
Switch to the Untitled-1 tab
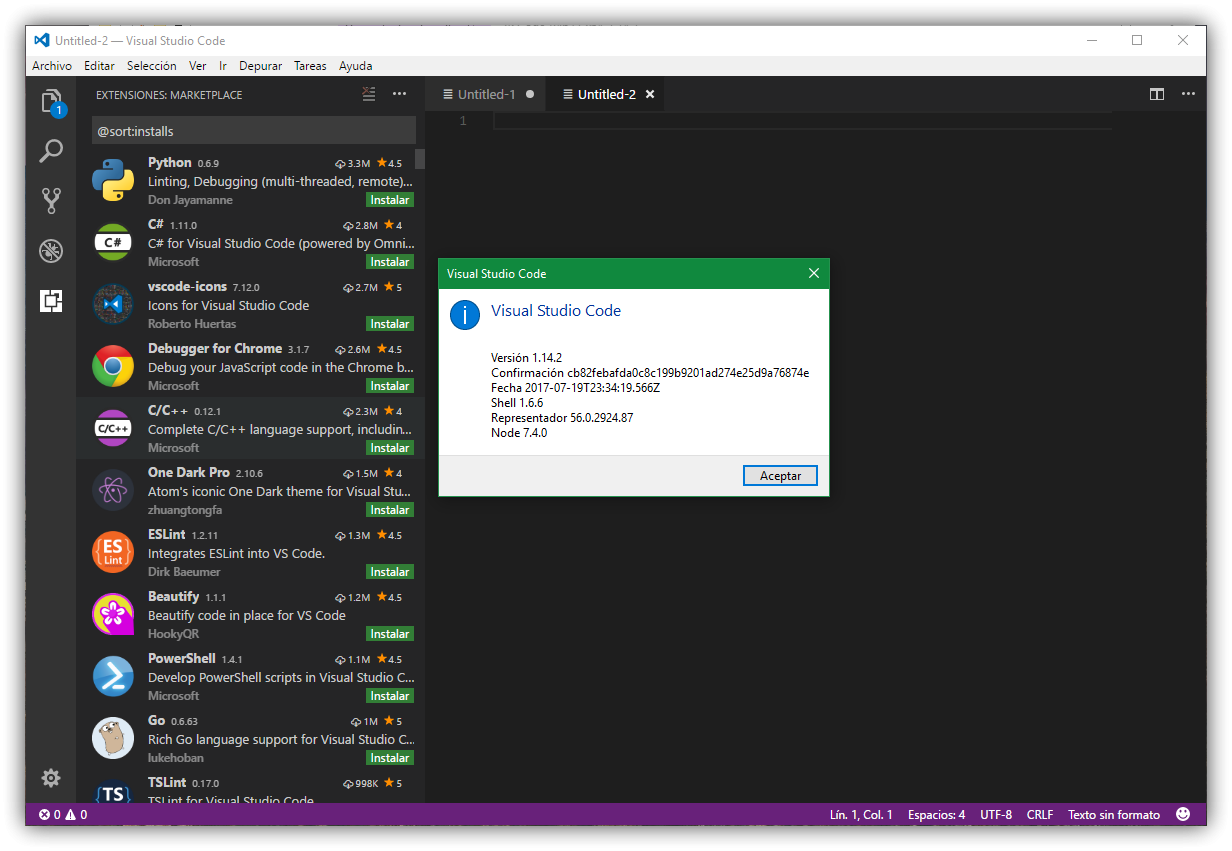[x=486, y=95]
